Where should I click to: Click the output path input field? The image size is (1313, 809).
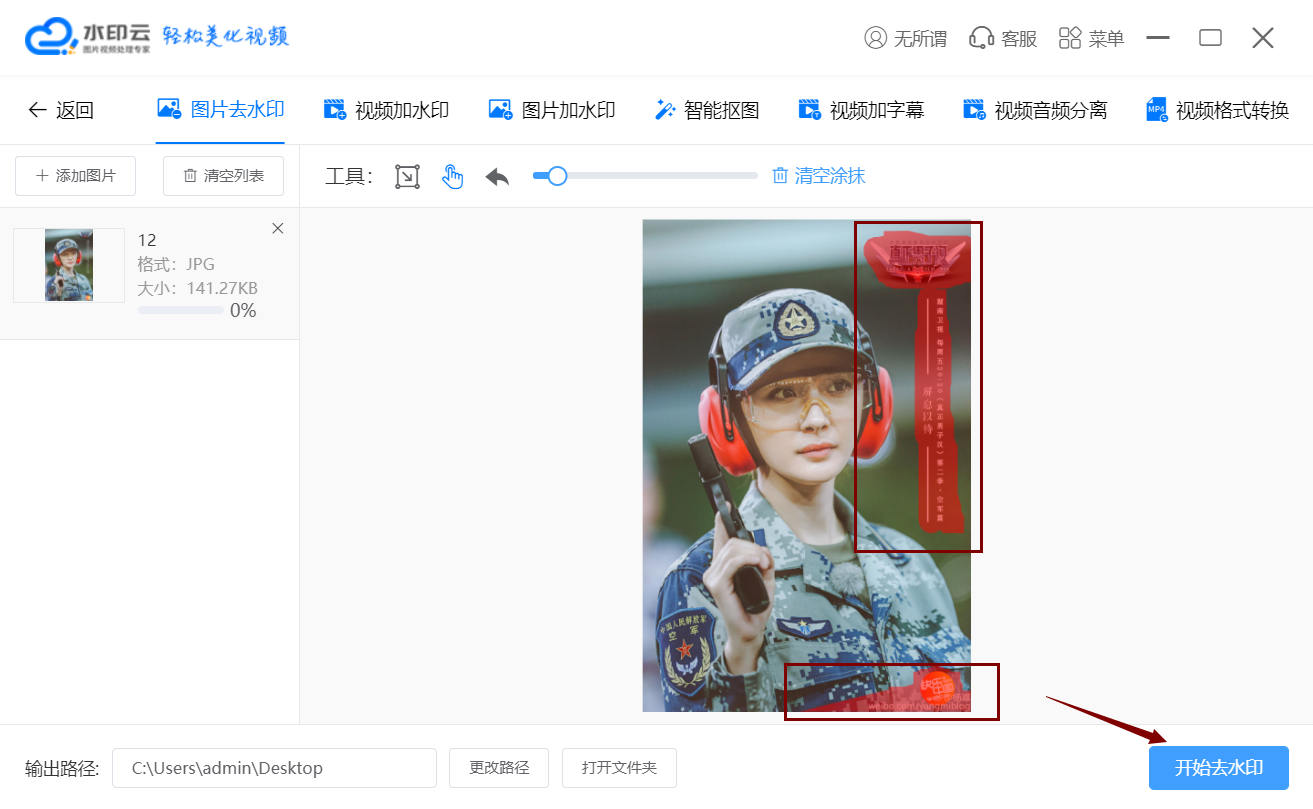point(274,768)
